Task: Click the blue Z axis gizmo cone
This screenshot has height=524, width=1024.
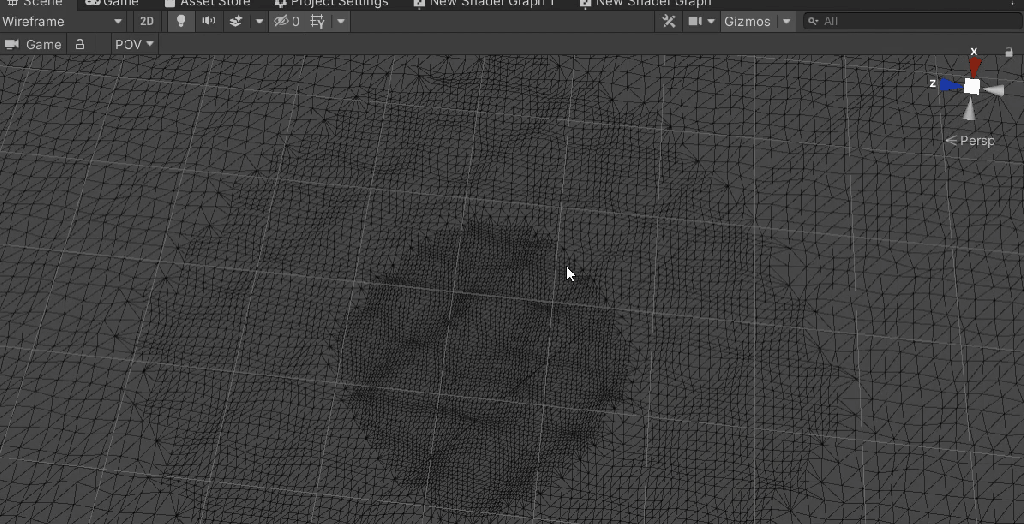Action: [949, 85]
